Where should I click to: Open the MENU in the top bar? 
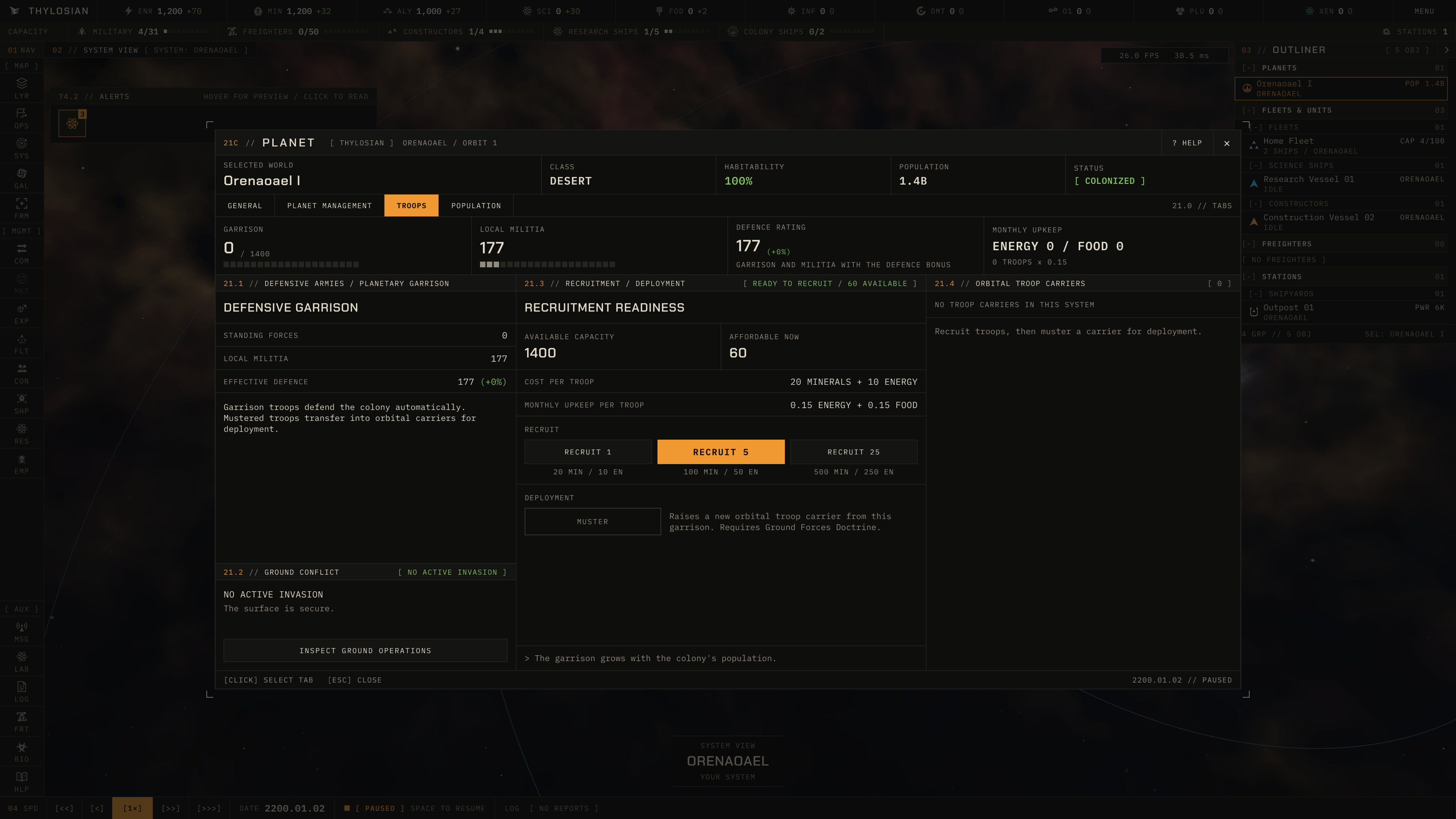tap(1424, 11)
